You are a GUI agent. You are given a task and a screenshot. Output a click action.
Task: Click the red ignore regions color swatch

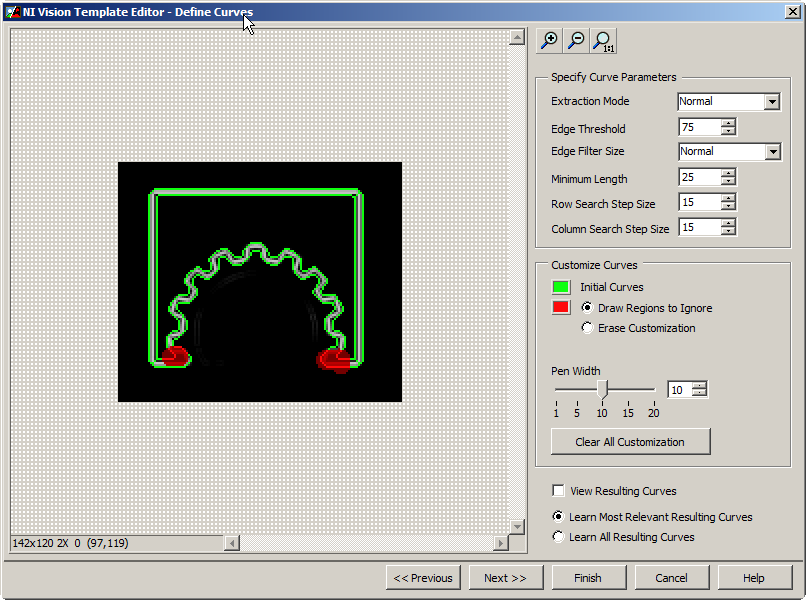[560, 307]
